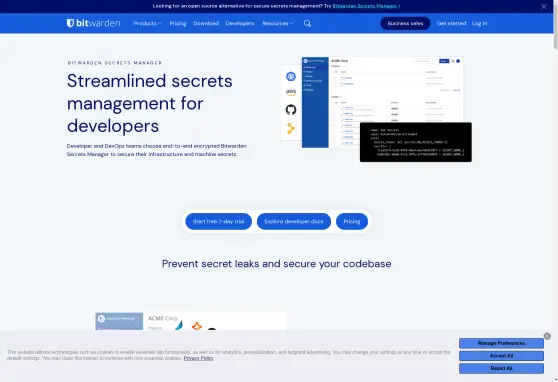Click the Kubernetes icon in hero image
The width and height of the screenshot is (558, 382).
point(291,76)
